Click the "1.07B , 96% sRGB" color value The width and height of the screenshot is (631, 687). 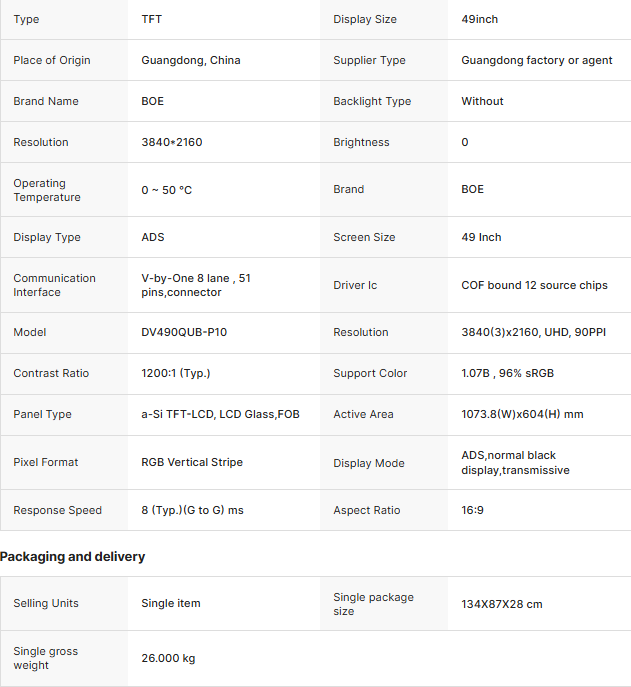[x=507, y=373]
